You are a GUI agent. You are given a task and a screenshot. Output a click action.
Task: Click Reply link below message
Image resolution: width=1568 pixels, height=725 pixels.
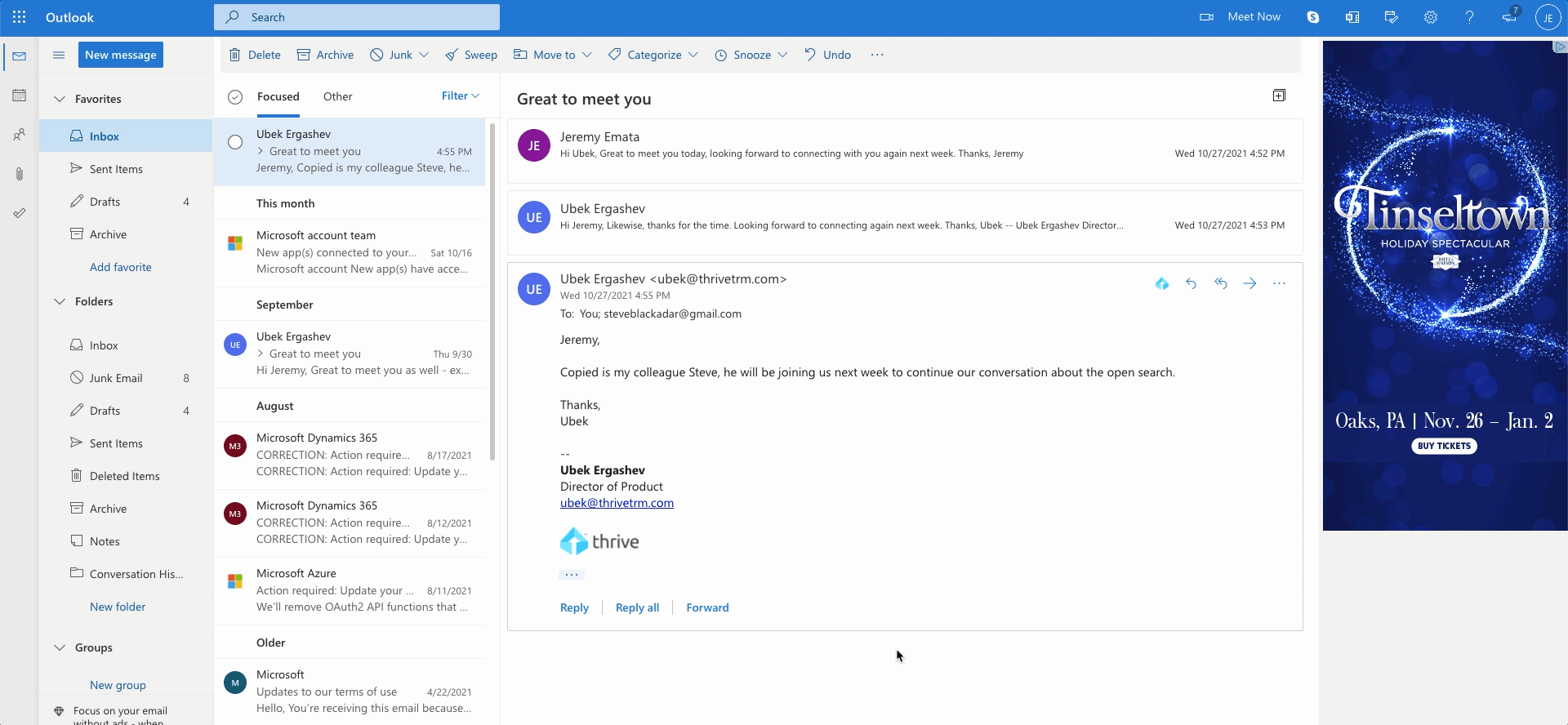[x=574, y=607]
